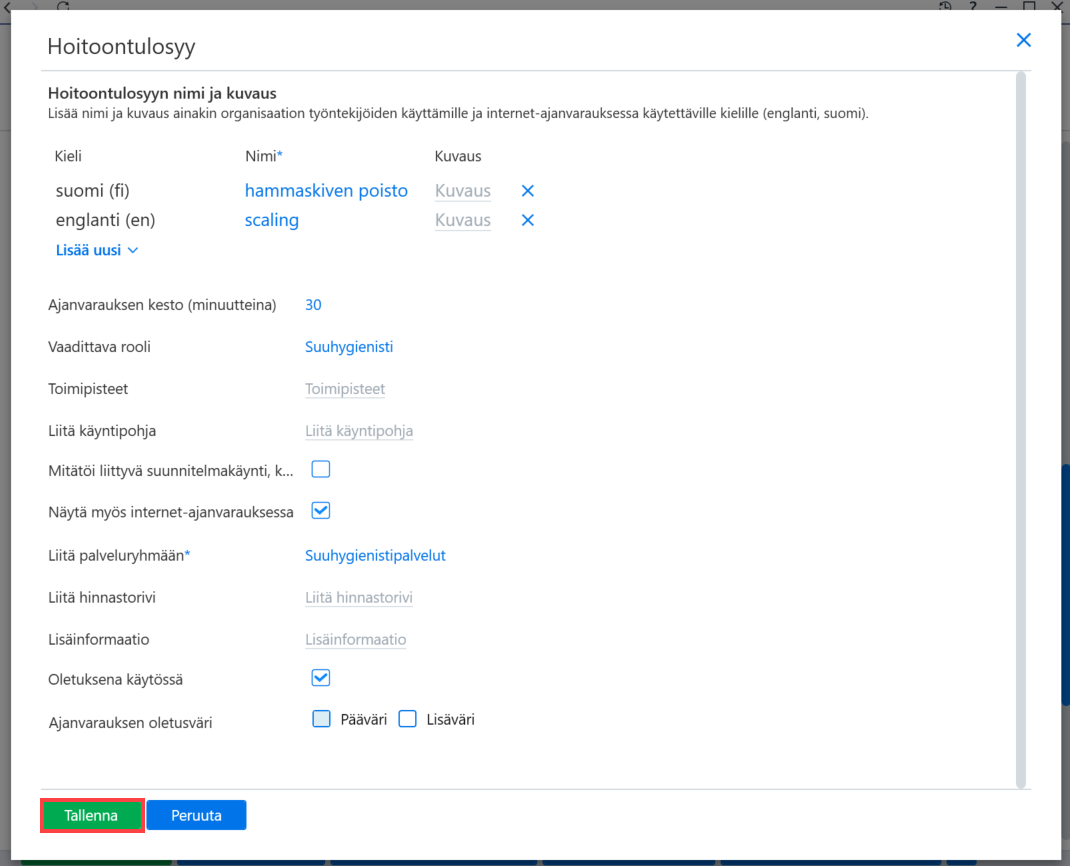Screen dimensions: 1070x866
Task: Remove the suomi (fi) language row
Action: click(527, 191)
